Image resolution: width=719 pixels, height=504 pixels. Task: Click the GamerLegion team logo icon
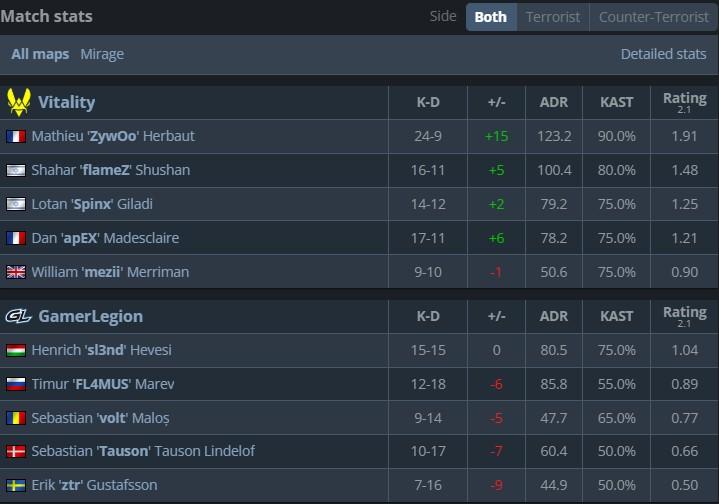tap(18, 316)
